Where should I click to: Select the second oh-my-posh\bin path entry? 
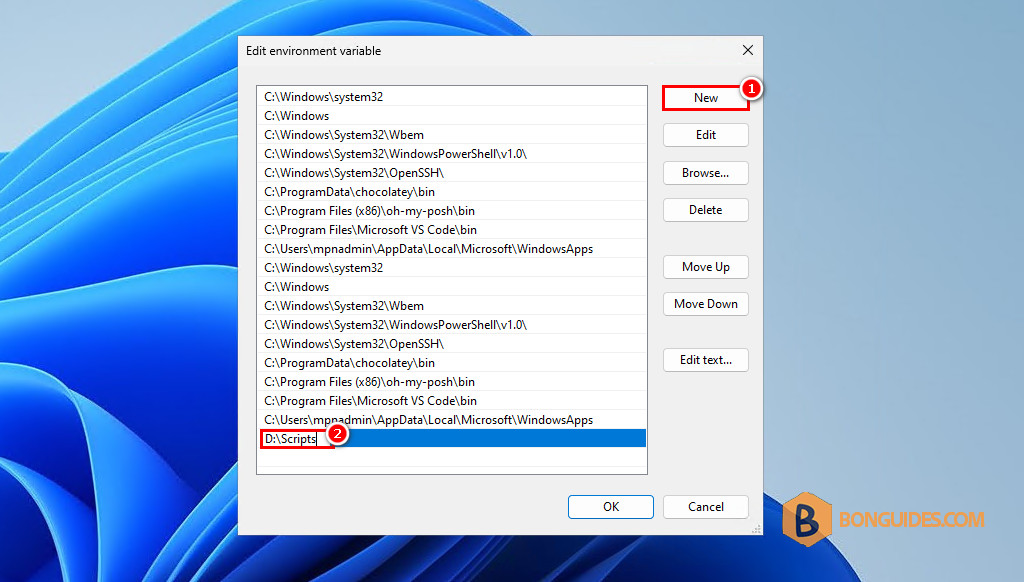(452, 381)
